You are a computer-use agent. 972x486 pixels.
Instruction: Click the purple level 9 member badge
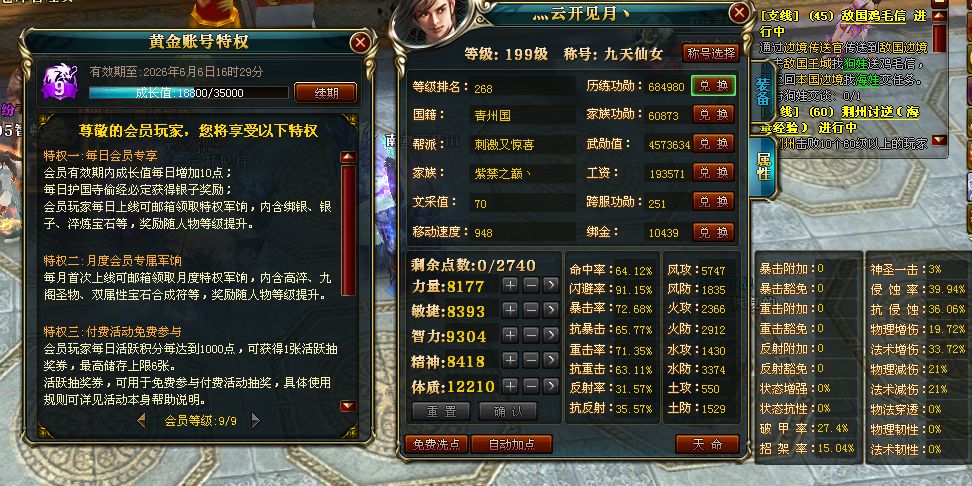pos(59,82)
